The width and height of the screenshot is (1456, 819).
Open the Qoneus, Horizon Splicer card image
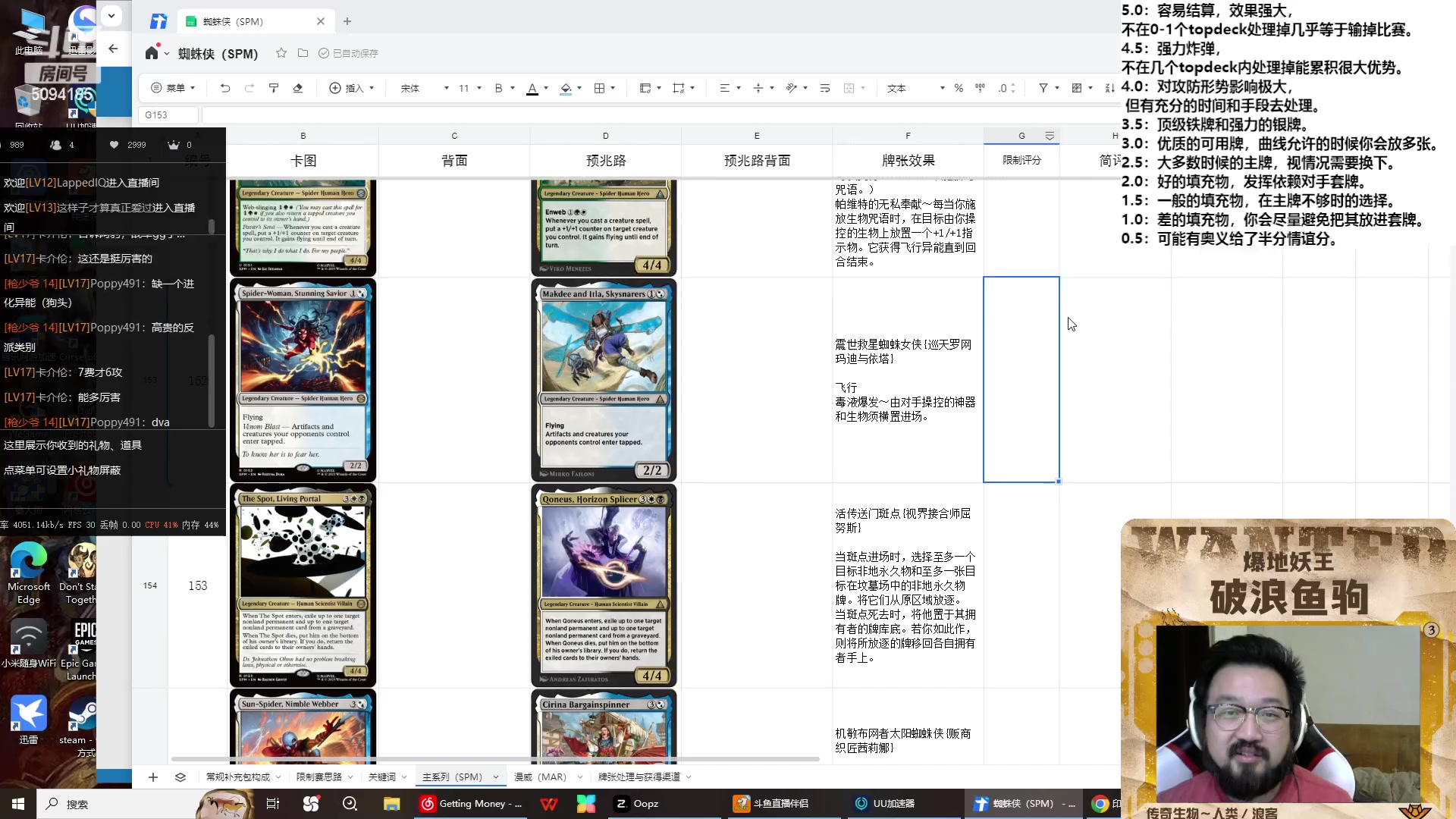point(604,585)
